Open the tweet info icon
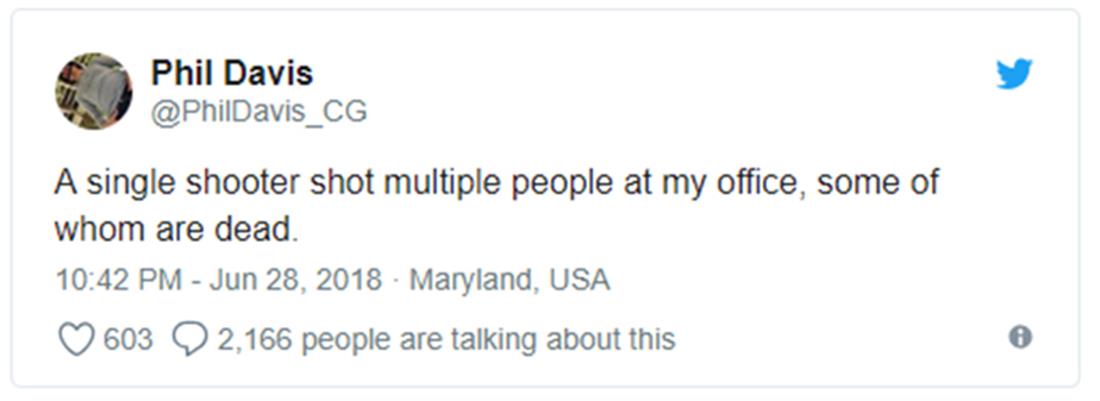 (x=1020, y=338)
